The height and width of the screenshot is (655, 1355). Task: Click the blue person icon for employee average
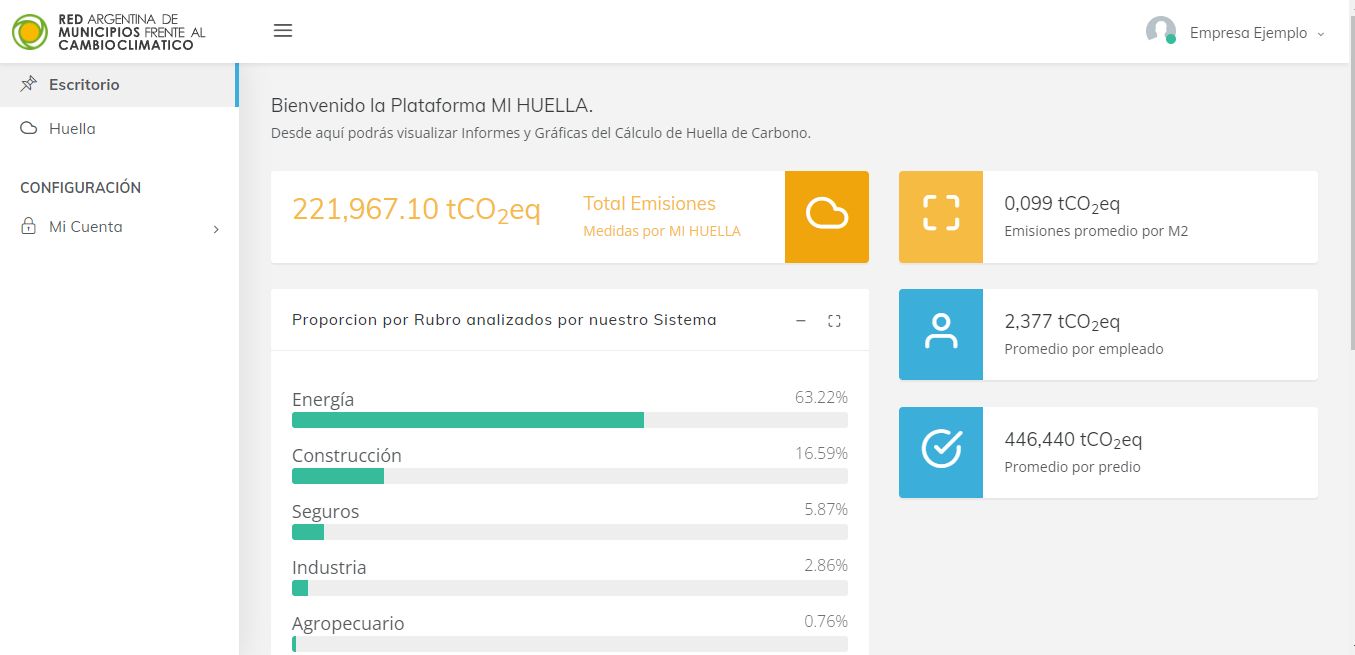coord(940,334)
